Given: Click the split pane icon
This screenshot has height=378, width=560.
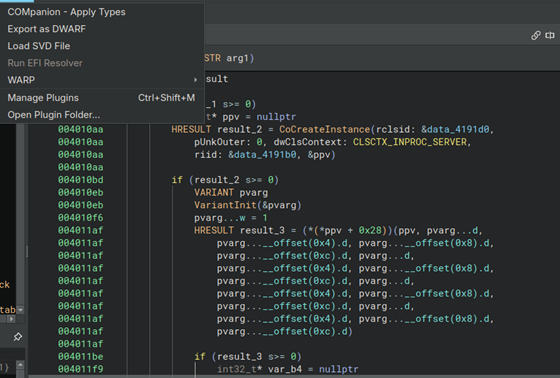Looking at the screenshot, I should (x=550, y=35).
